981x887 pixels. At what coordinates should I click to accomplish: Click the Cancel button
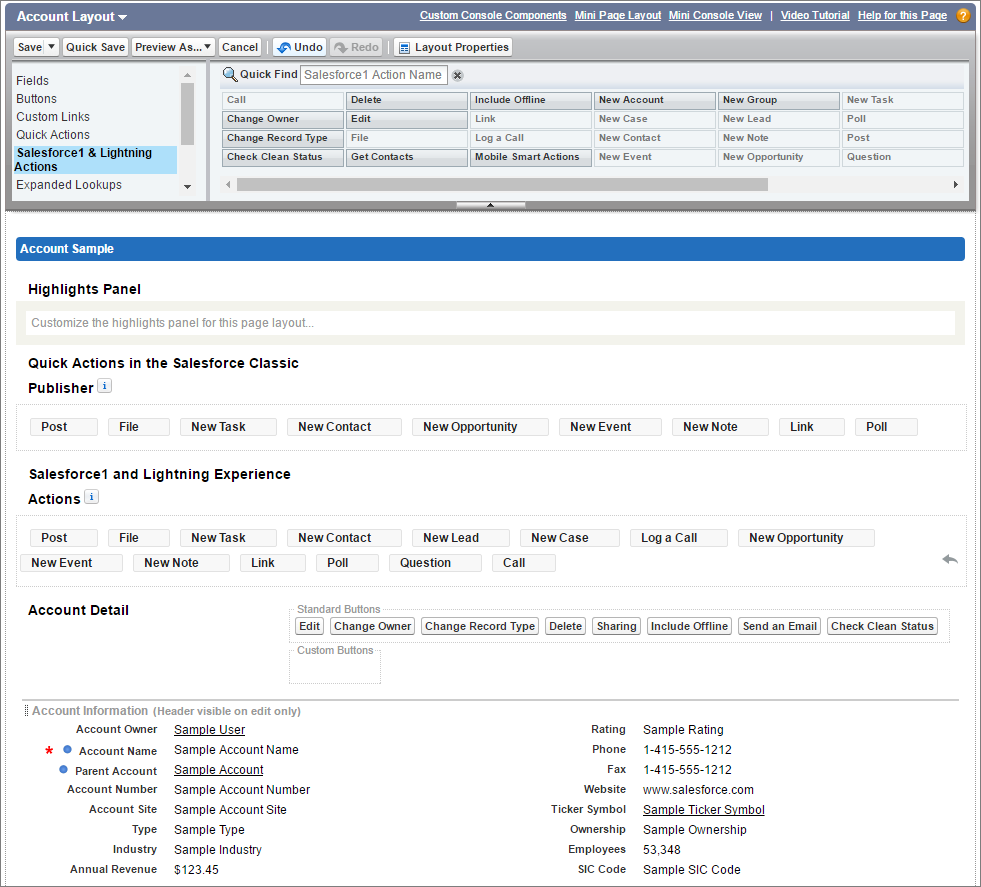tap(240, 47)
